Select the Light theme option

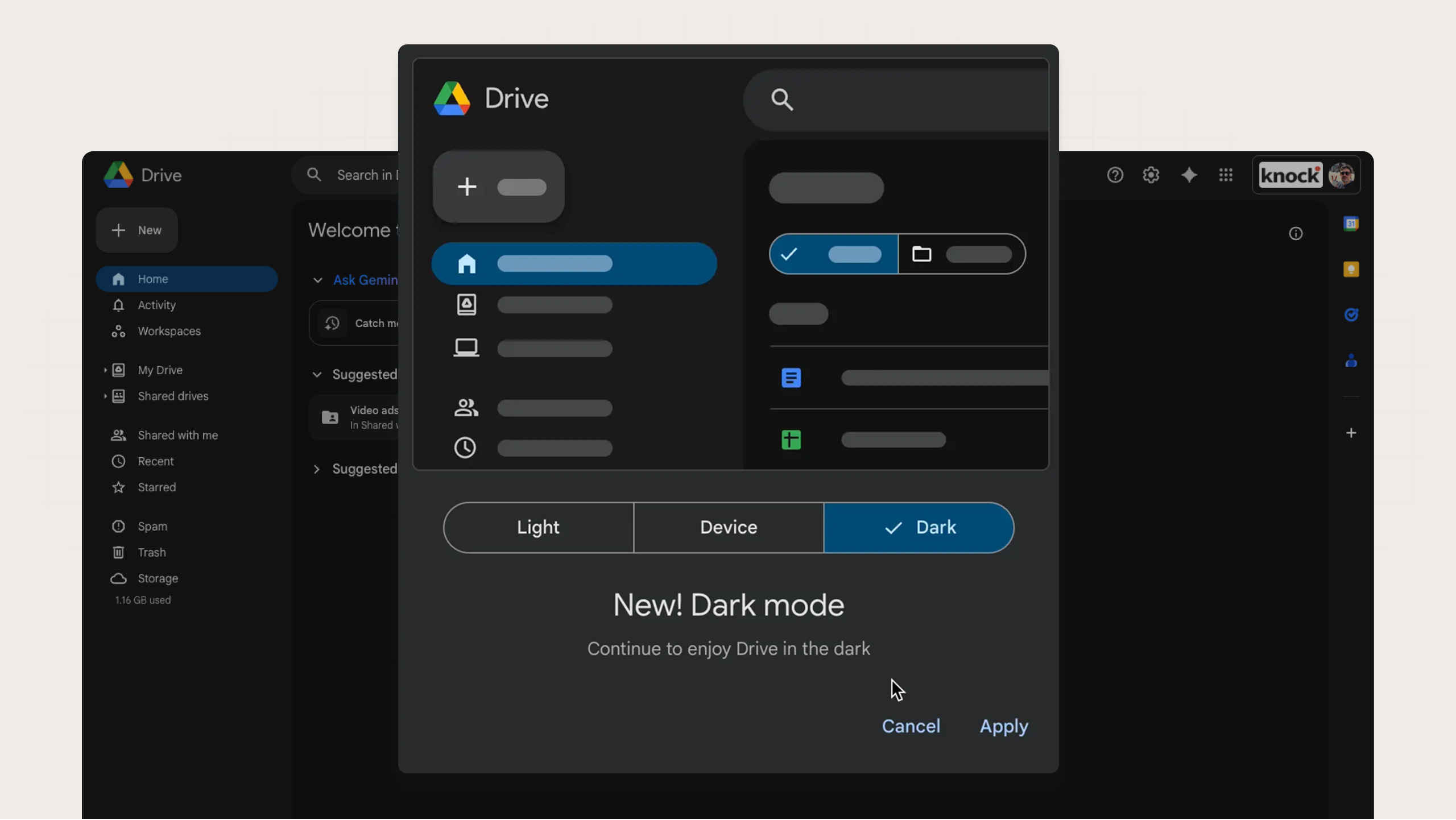[538, 527]
